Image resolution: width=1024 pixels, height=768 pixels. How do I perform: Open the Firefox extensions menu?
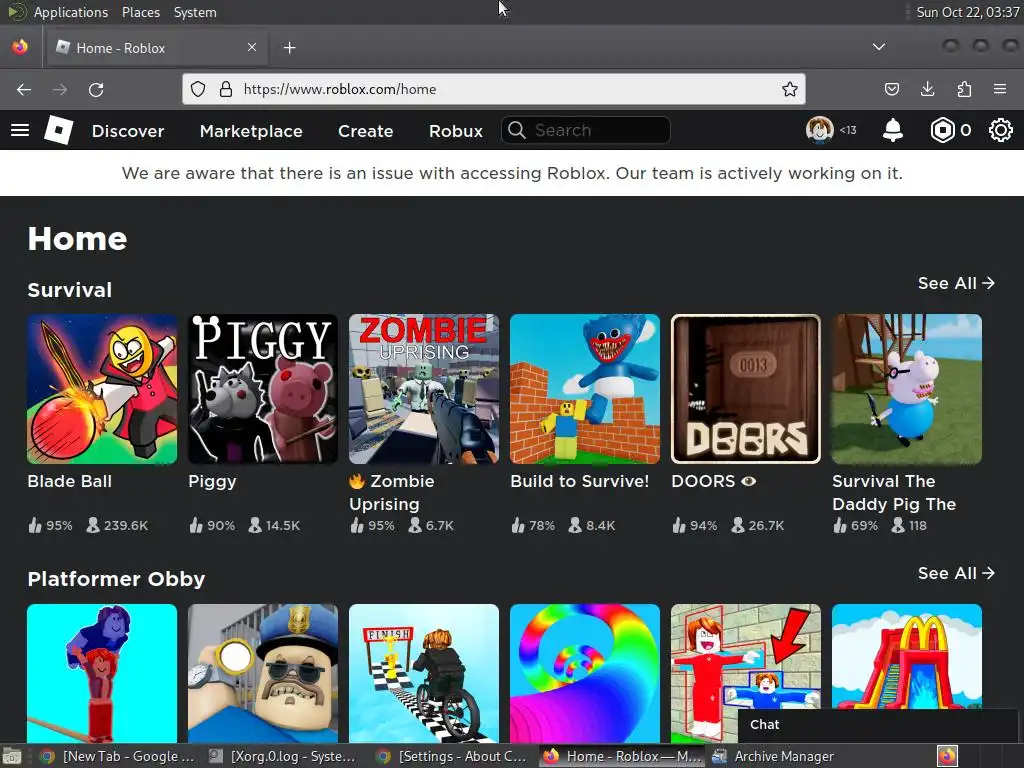(x=964, y=89)
